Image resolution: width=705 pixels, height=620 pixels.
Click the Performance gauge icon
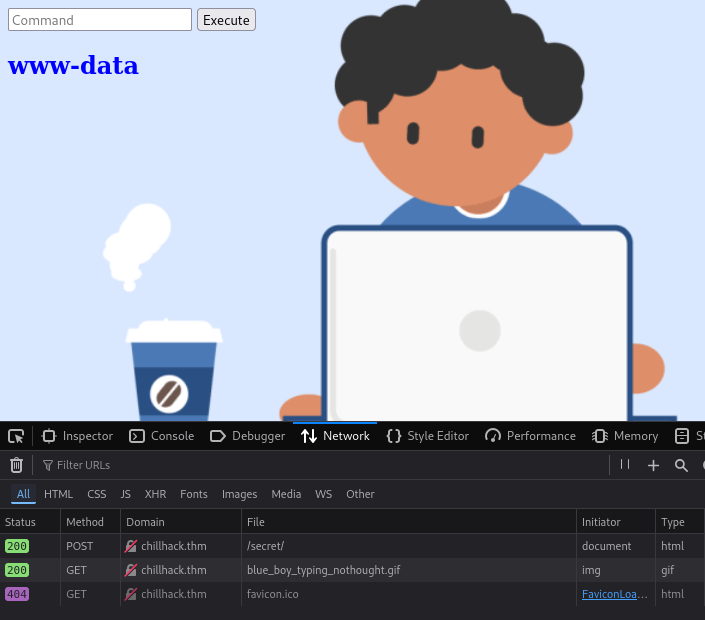coord(493,436)
